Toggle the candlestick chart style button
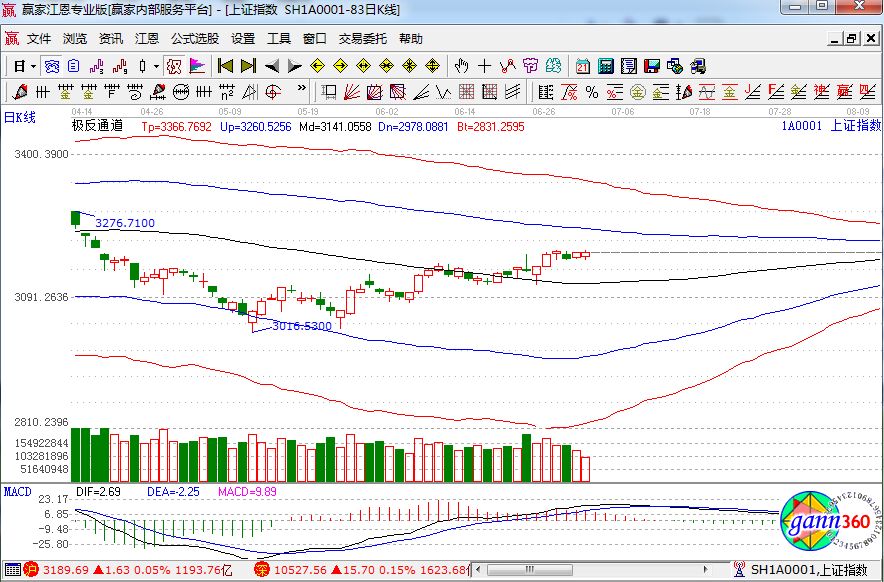 click(142, 66)
